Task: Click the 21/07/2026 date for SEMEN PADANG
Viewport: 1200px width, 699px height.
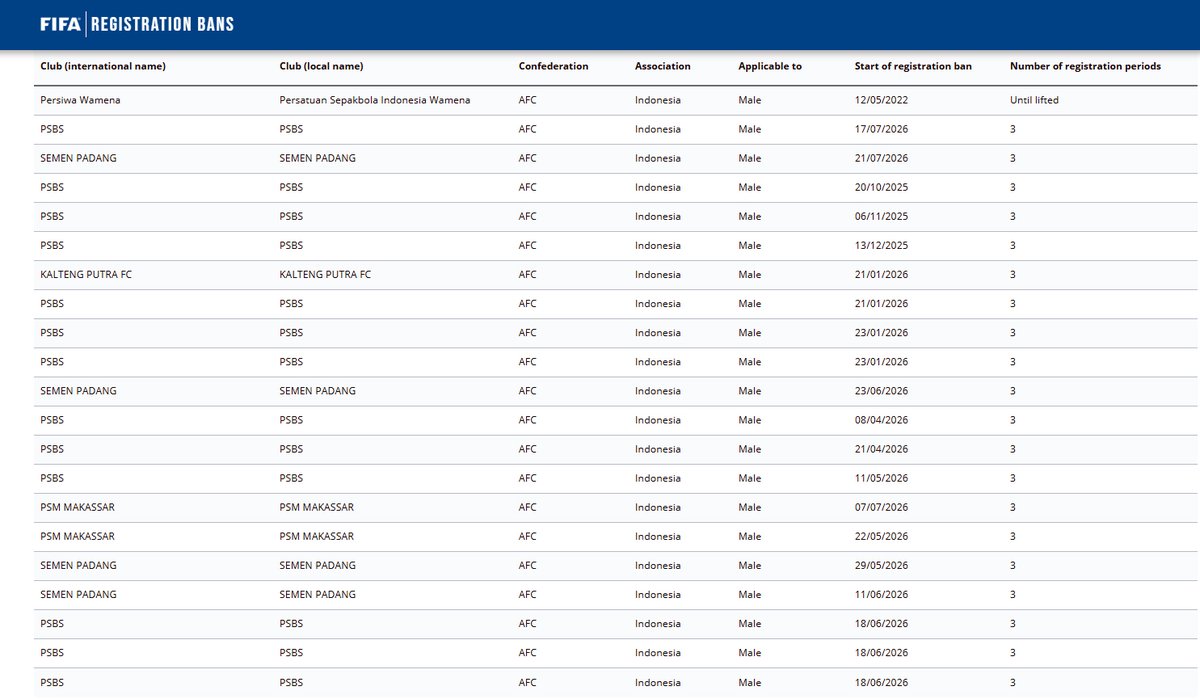Action: [x=881, y=158]
